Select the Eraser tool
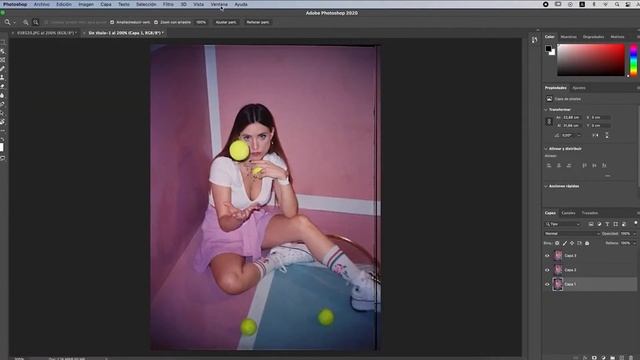This screenshot has width=640, height=360. (x=2, y=87)
